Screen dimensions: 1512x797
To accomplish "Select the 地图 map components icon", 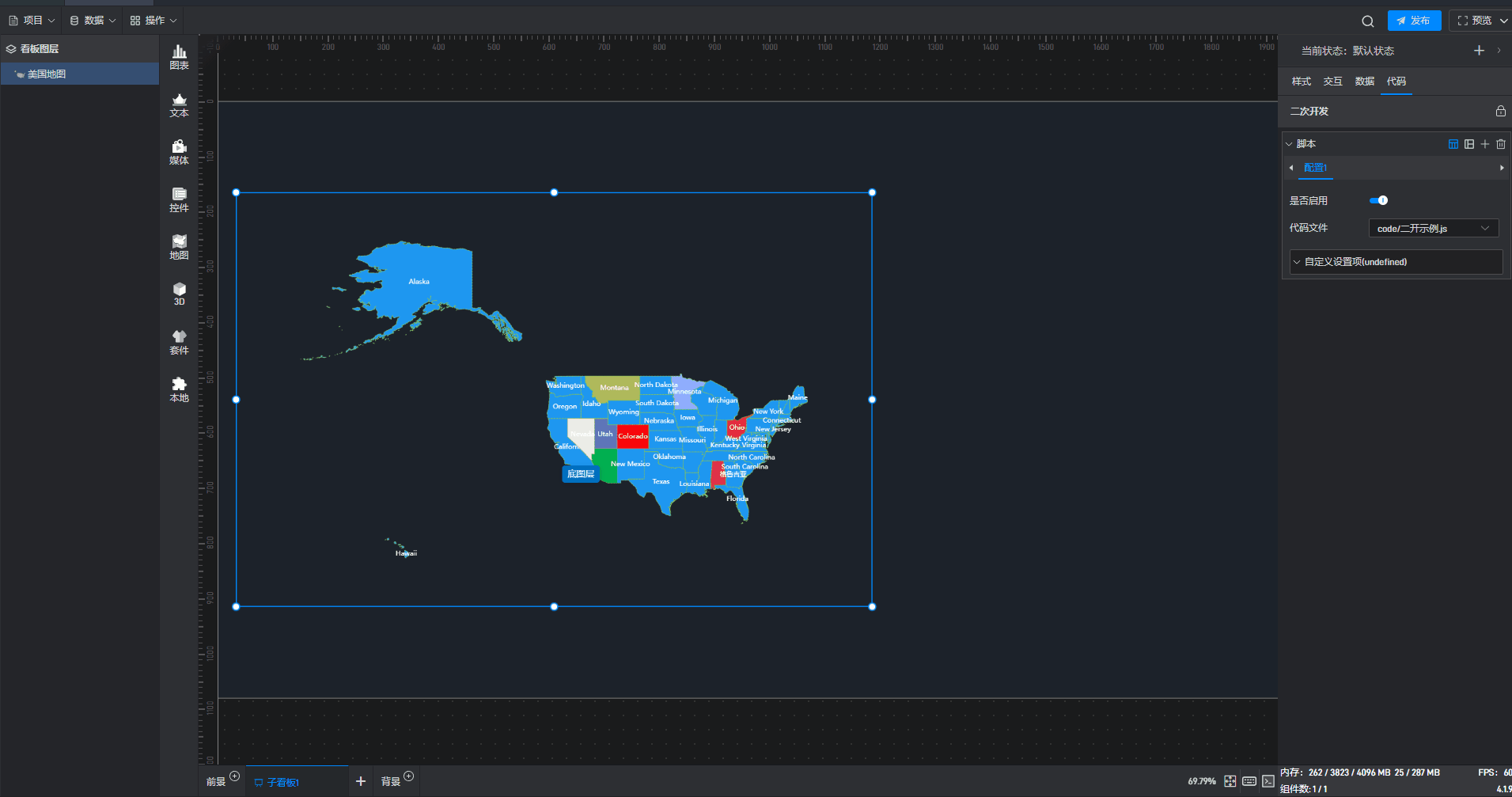I will click(x=179, y=247).
